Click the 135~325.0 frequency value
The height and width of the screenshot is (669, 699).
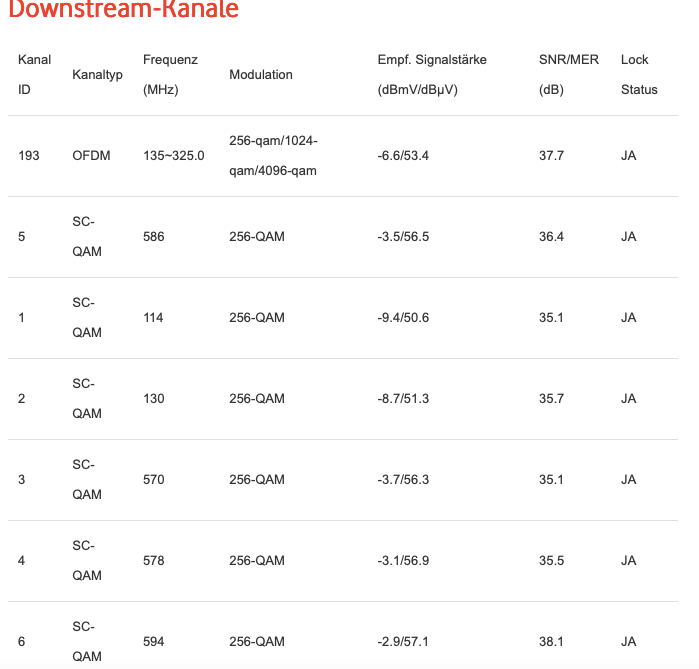[x=173, y=156]
